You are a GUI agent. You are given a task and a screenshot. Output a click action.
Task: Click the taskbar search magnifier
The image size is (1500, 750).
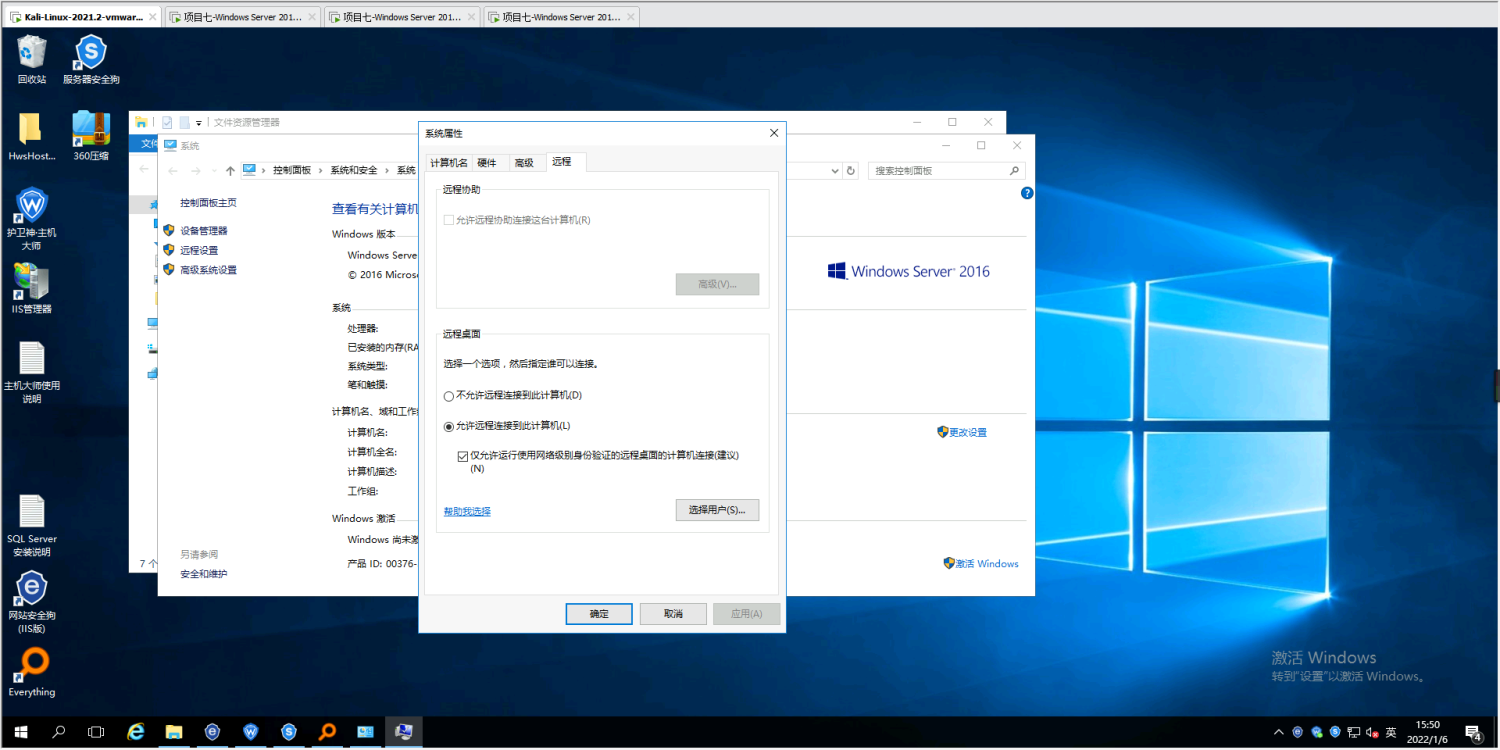coord(58,732)
